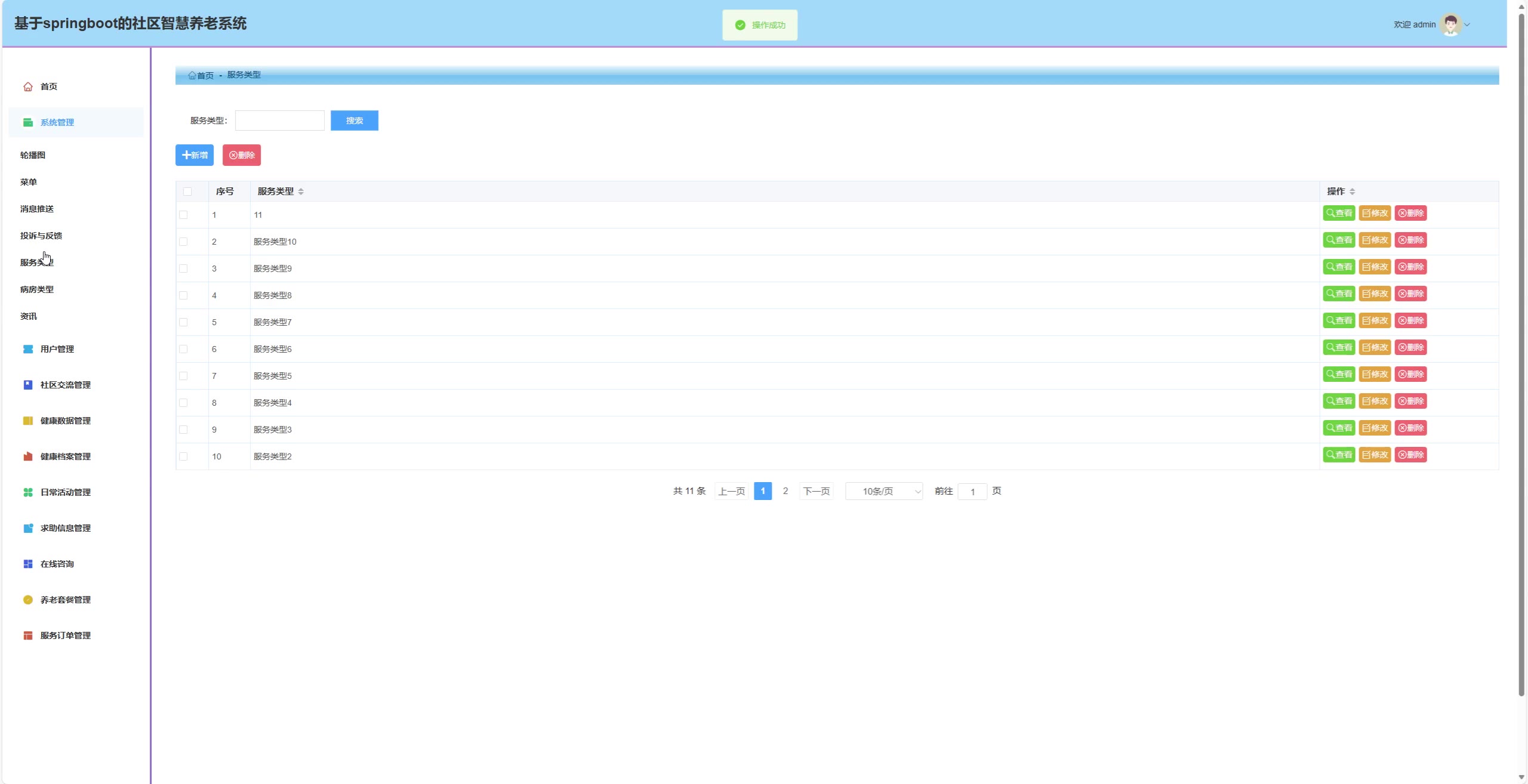This screenshot has height=784, width=1528.
Task: Click the 服务订单管理 sidebar icon
Action: click(x=27, y=635)
